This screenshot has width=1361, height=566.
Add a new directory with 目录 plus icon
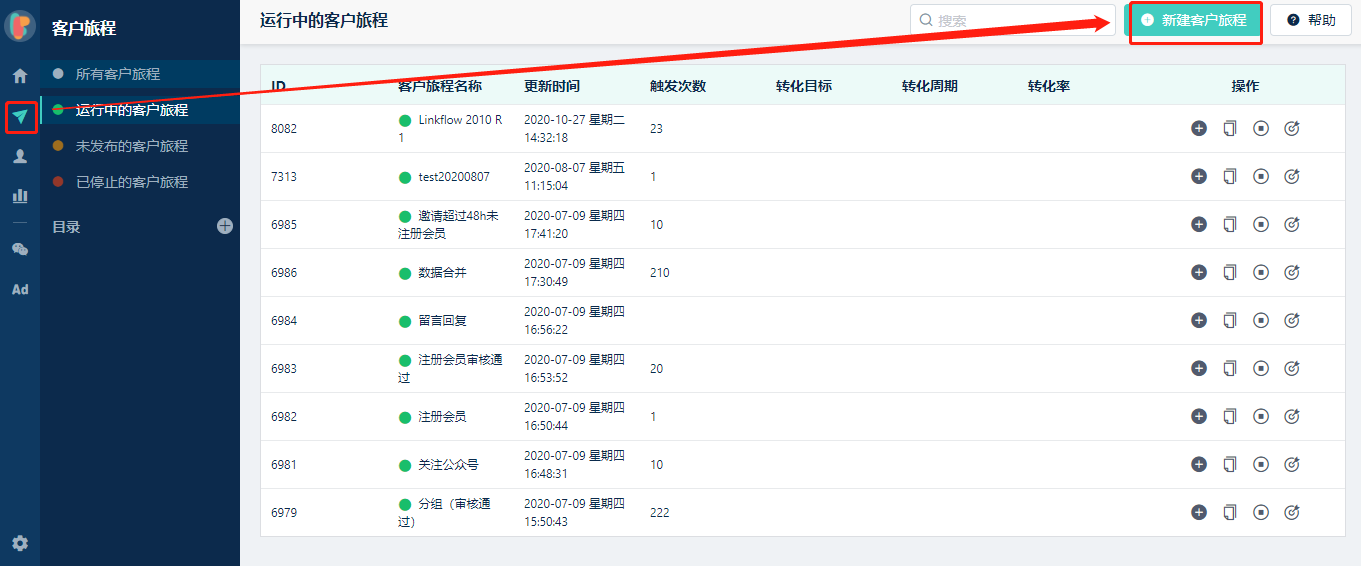(225, 226)
